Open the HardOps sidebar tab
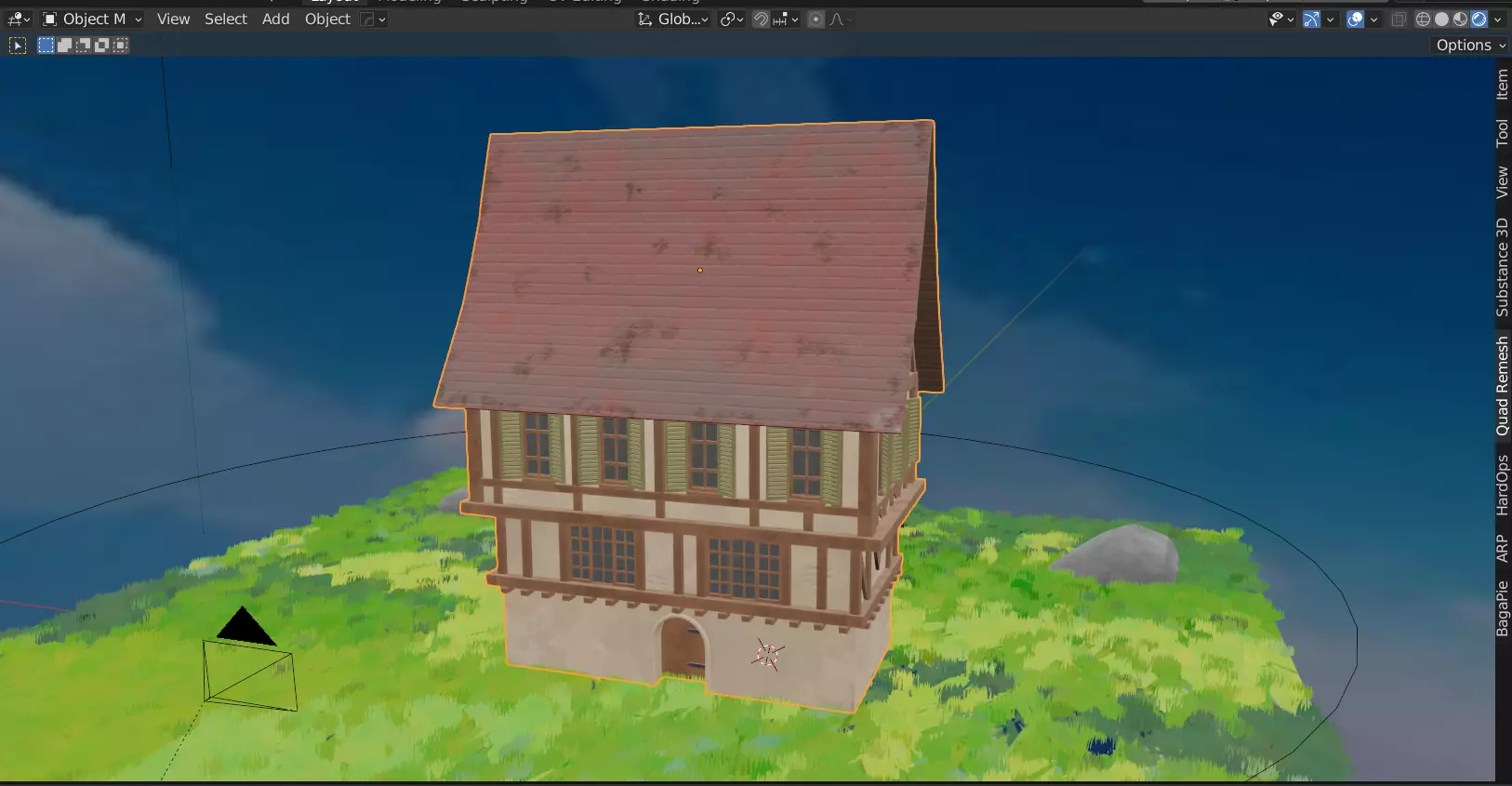Screen dimensions: 1512x786 coord(1502,485)
